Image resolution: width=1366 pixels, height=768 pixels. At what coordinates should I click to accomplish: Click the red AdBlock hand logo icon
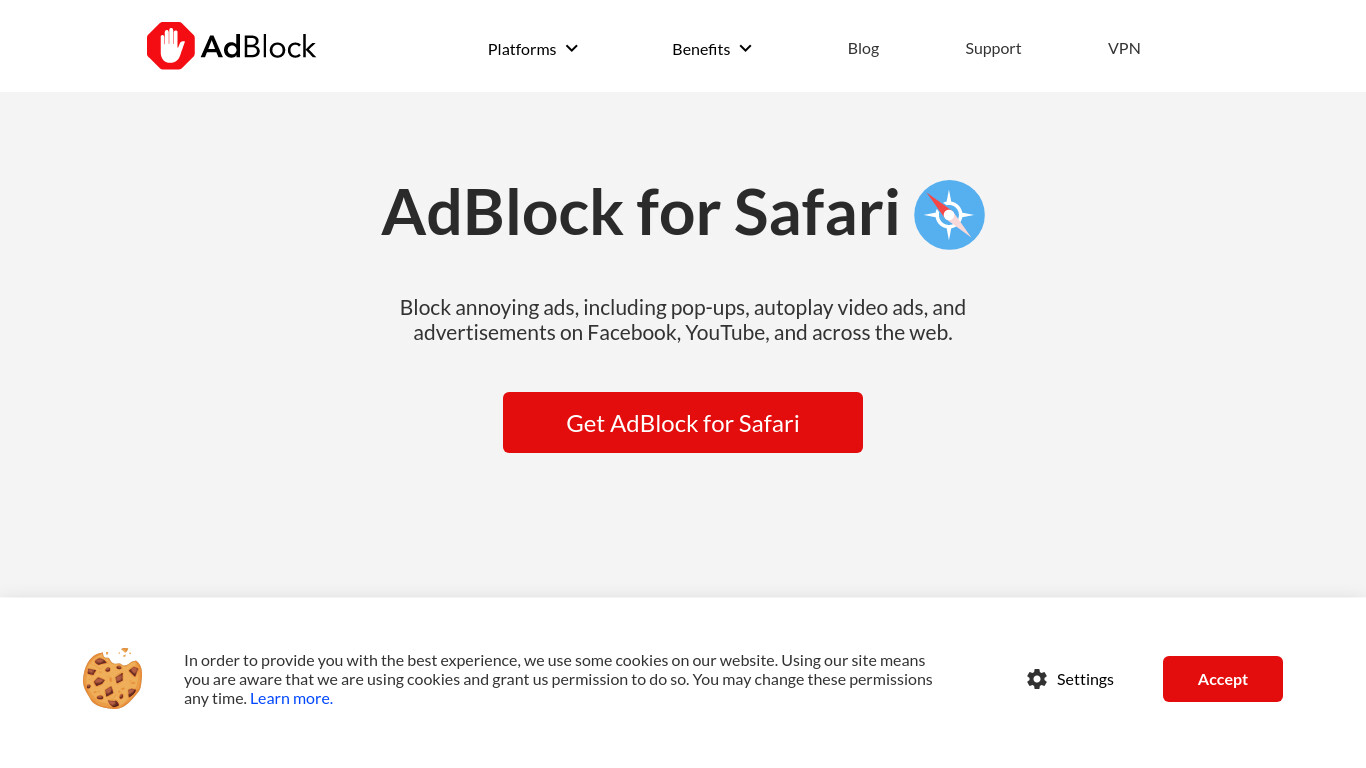click(171, 46)
